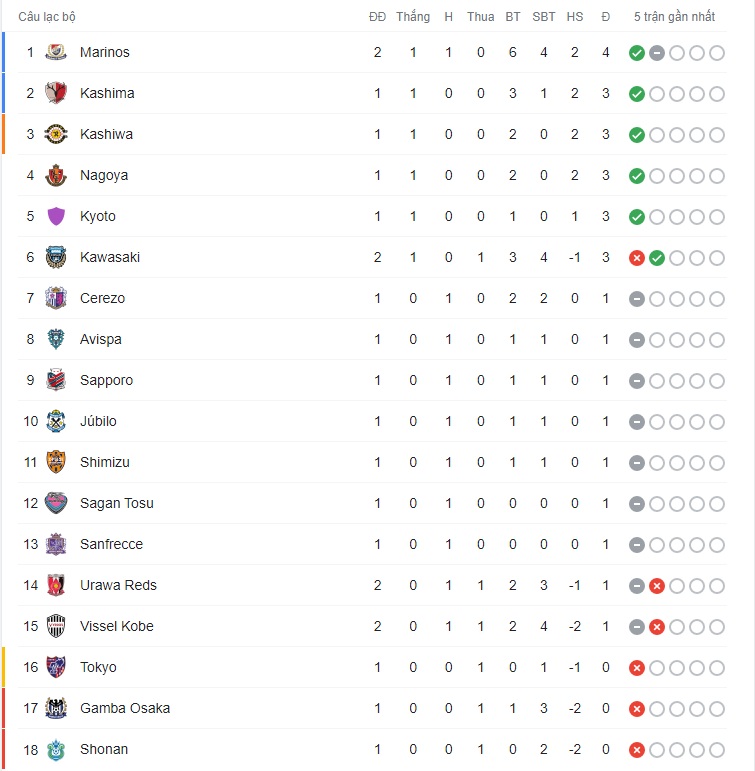Screen dimensions: 755x771
Task: Click the 'Câu lạc bộ' column header
Action: click(x=47, y=17)
